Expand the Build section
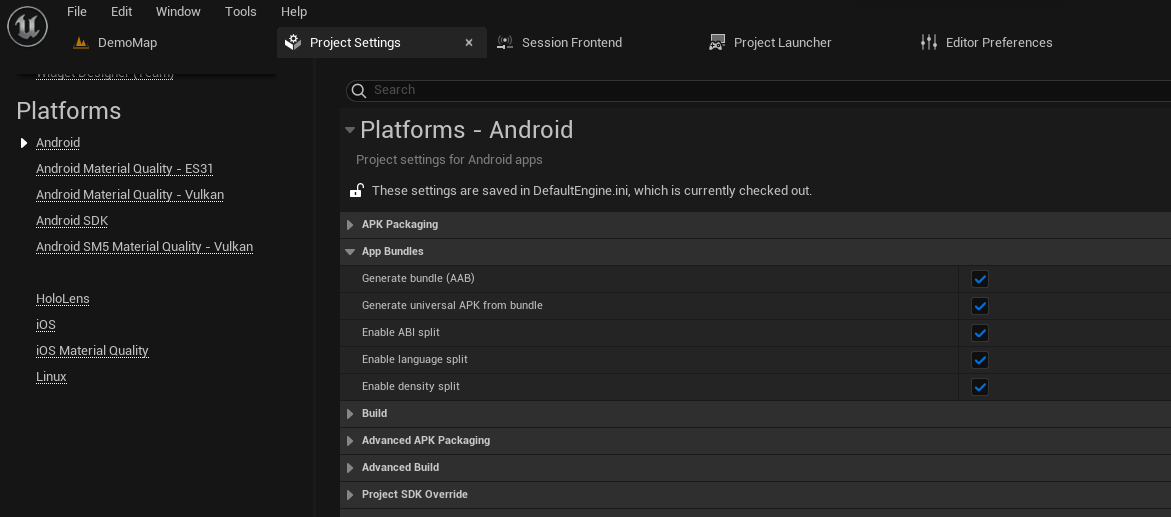 click(350, 414)
